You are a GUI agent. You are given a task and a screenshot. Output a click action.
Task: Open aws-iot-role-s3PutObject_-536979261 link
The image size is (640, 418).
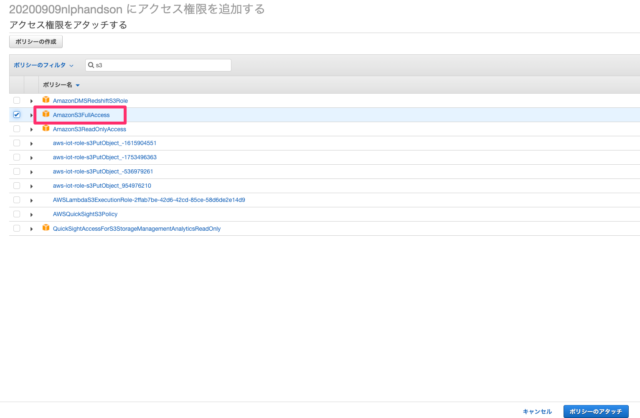[x=103, y=171]
